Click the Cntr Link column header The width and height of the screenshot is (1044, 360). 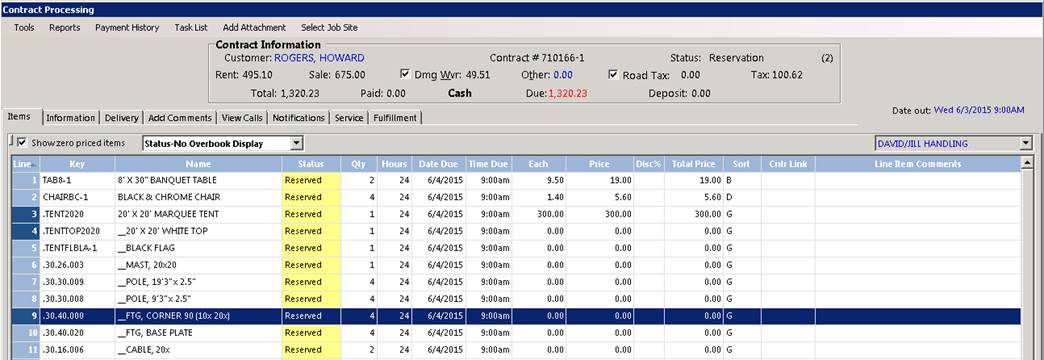tap(788, 164)
